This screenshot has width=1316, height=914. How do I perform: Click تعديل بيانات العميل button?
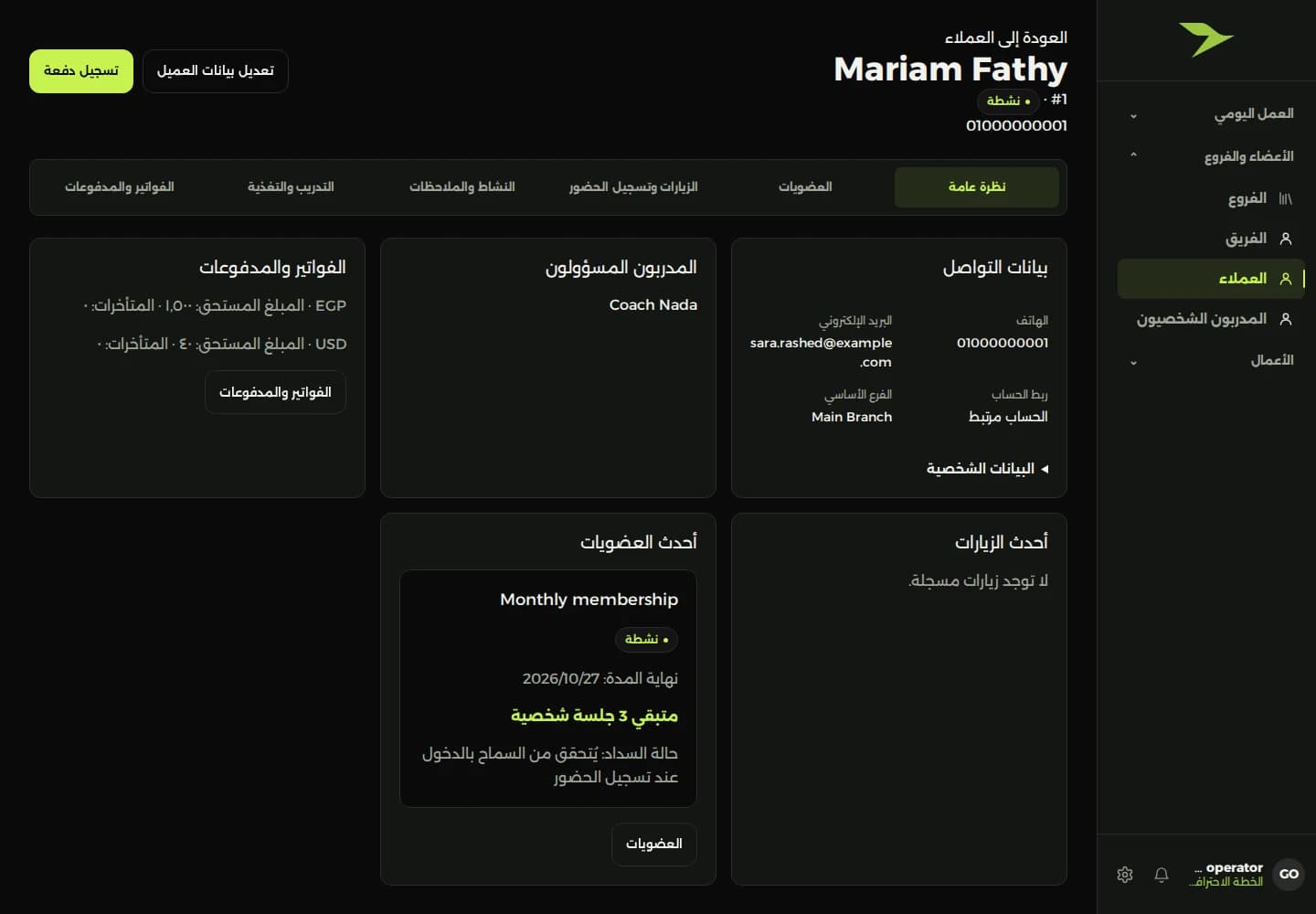point(216,71)
